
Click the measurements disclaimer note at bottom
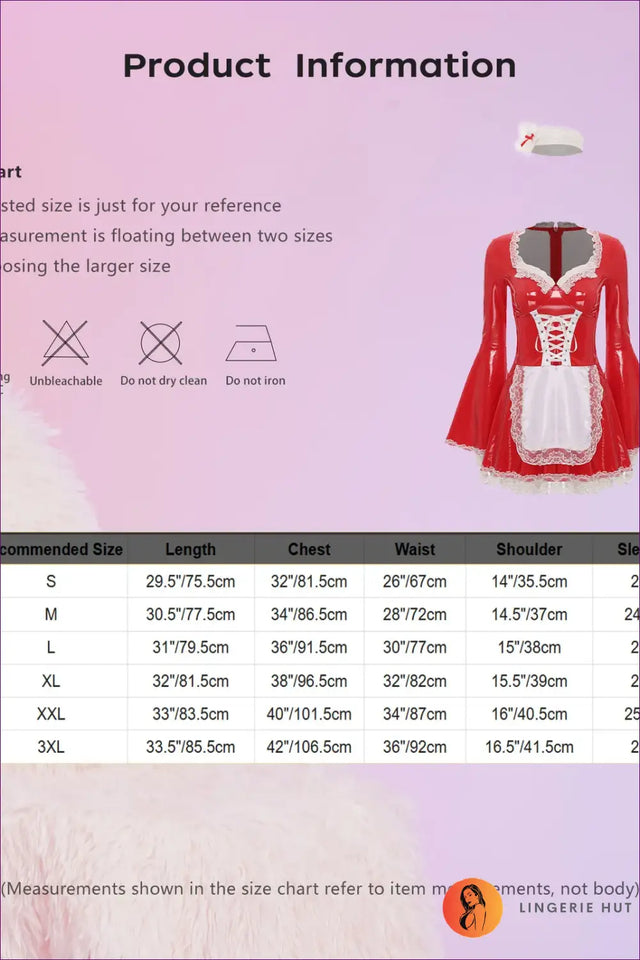[x=320, y=888]
